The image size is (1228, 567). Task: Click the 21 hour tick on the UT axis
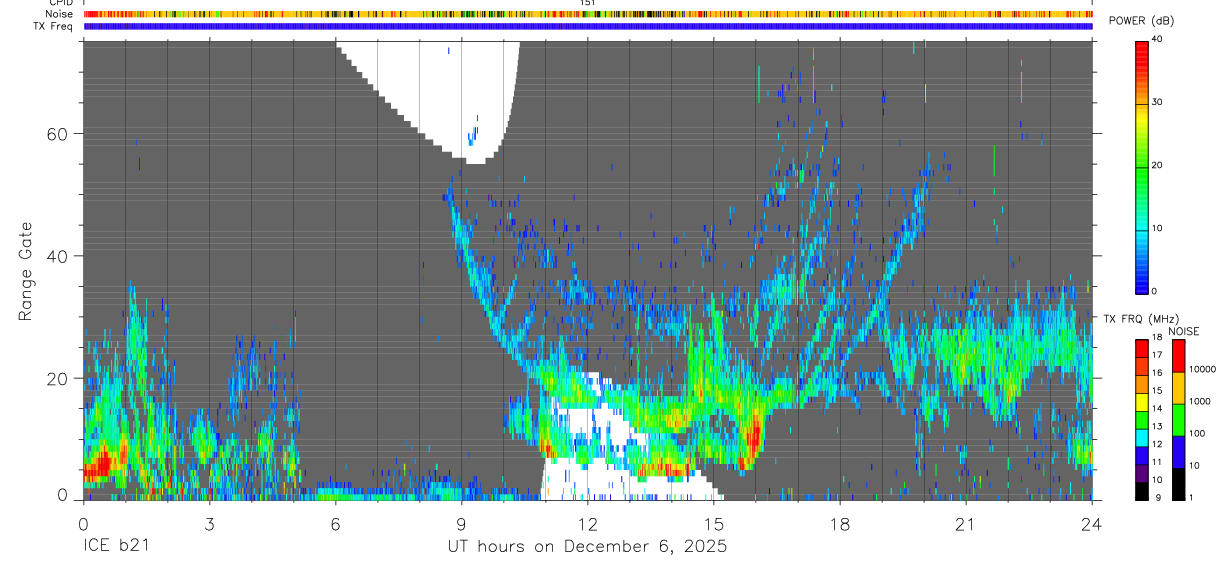click(x=966, y=523)
